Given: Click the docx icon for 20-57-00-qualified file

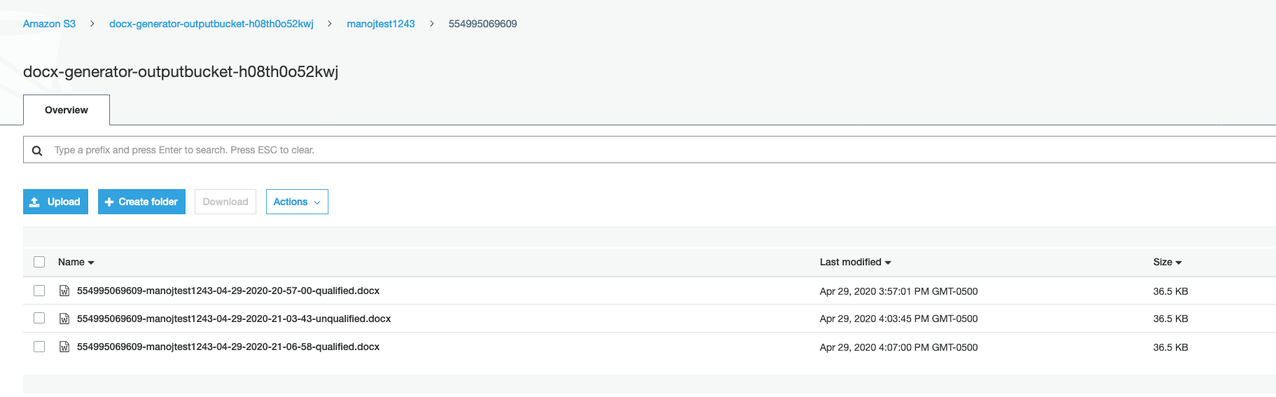Looking at the screenshot, I should (64, 291).
